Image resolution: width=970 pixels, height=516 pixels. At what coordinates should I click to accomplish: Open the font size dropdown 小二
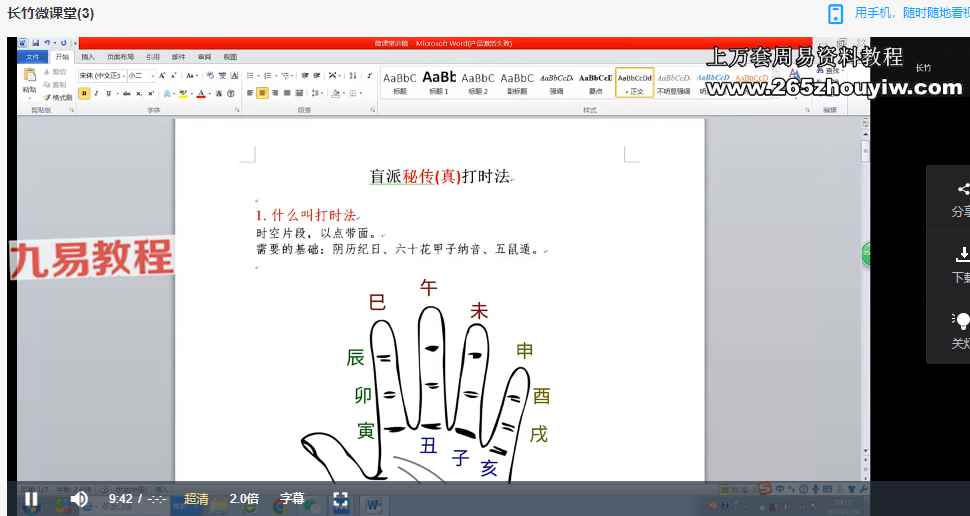(140, 75)
